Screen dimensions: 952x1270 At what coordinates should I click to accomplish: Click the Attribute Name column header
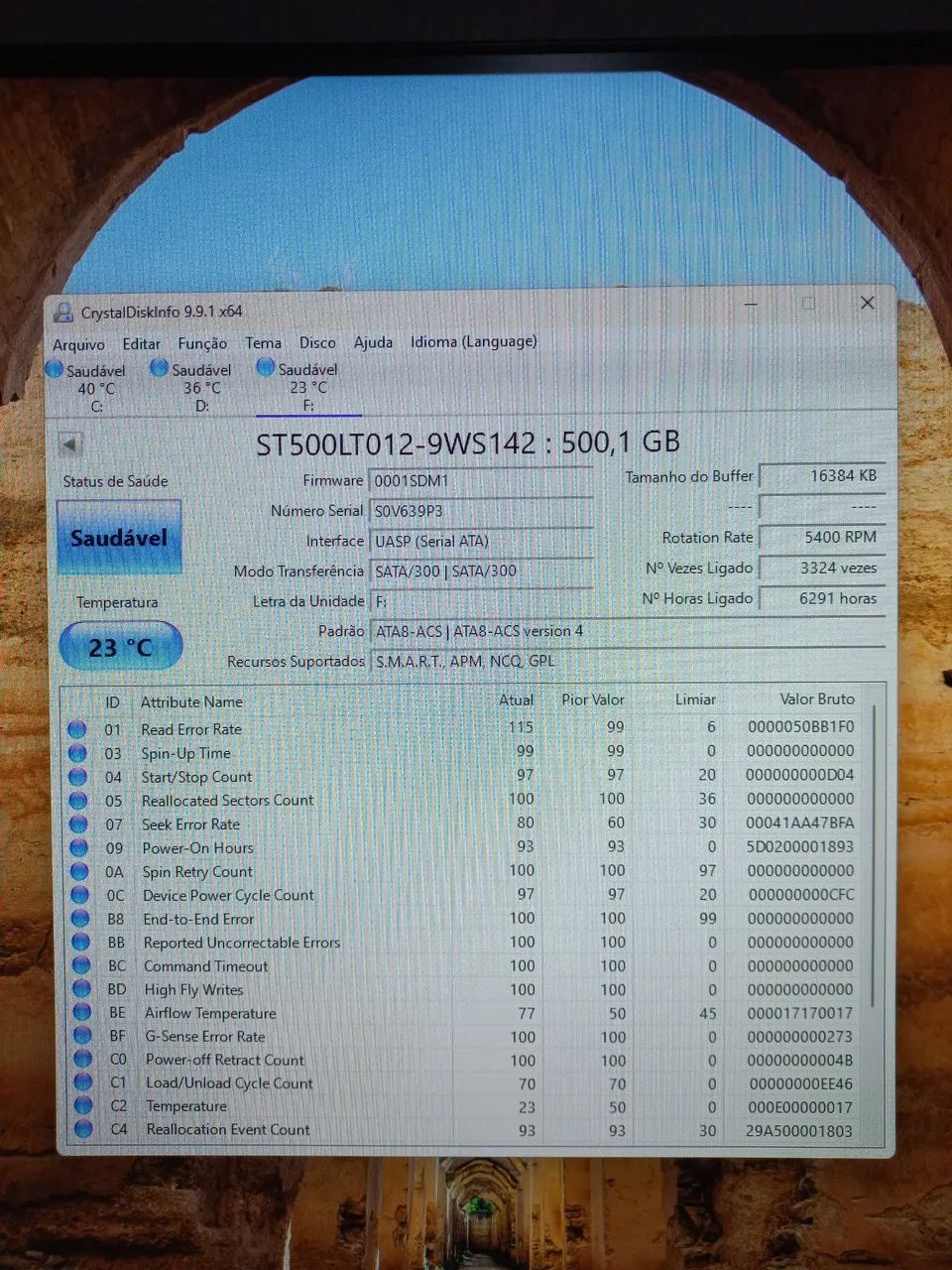click(x=191, y=701)
